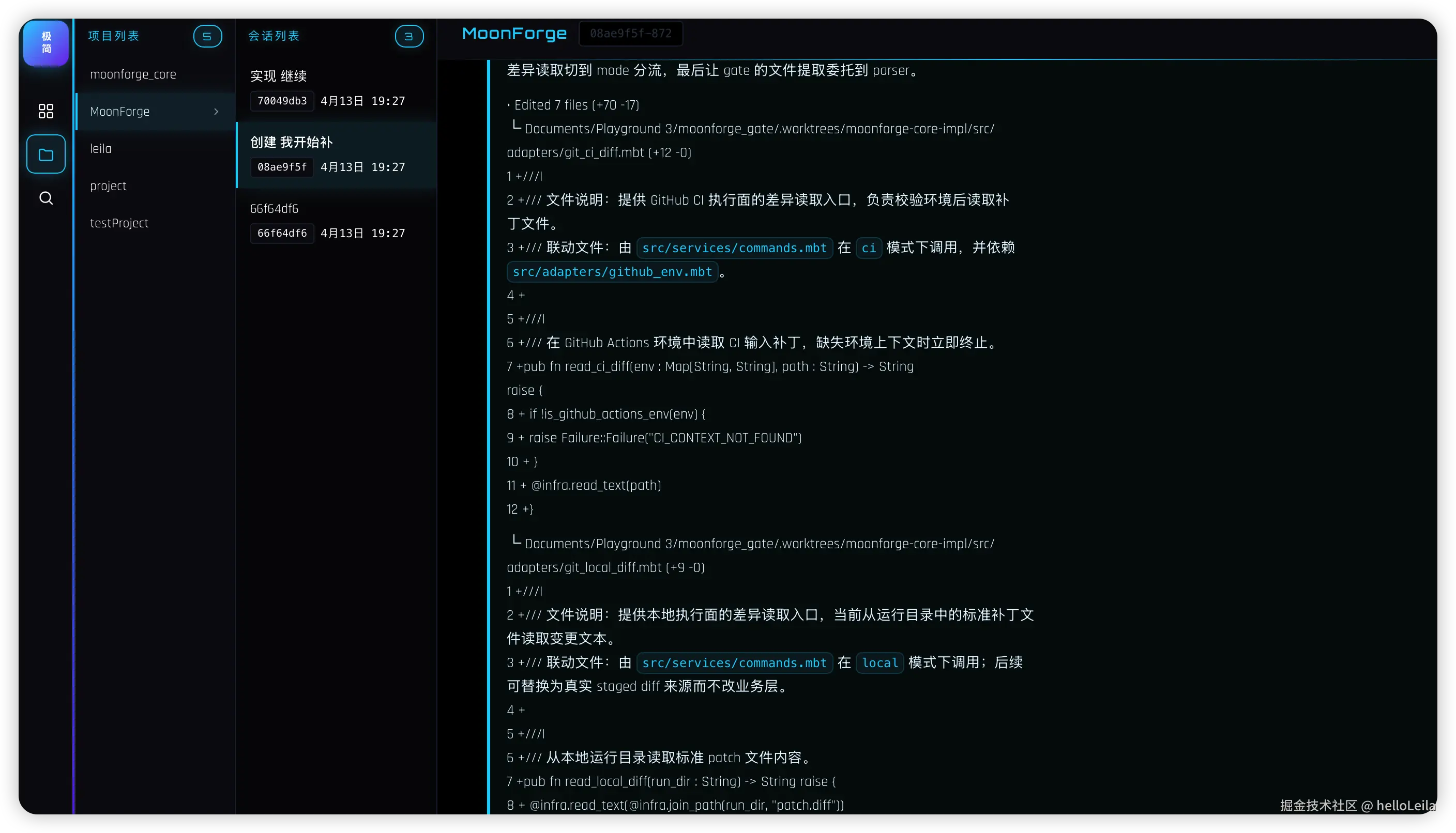The image size is (1456, 833).
Task: Click the 4月13日 19:27 timestamp under 创建 我开始补
Action: point(363,167)
